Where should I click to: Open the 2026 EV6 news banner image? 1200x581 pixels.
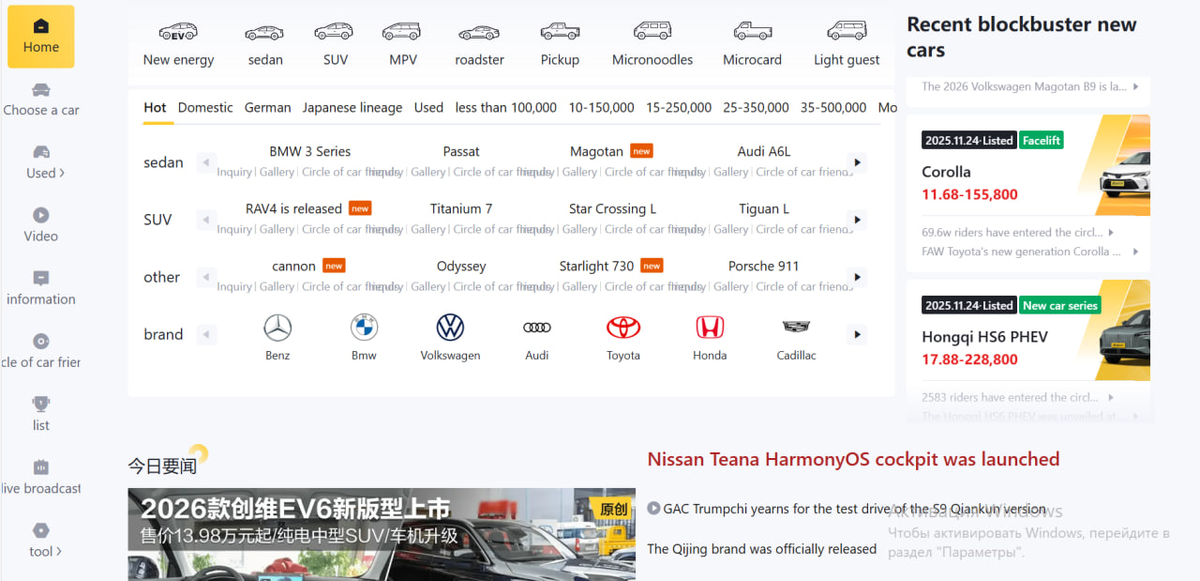pos(381,534)
